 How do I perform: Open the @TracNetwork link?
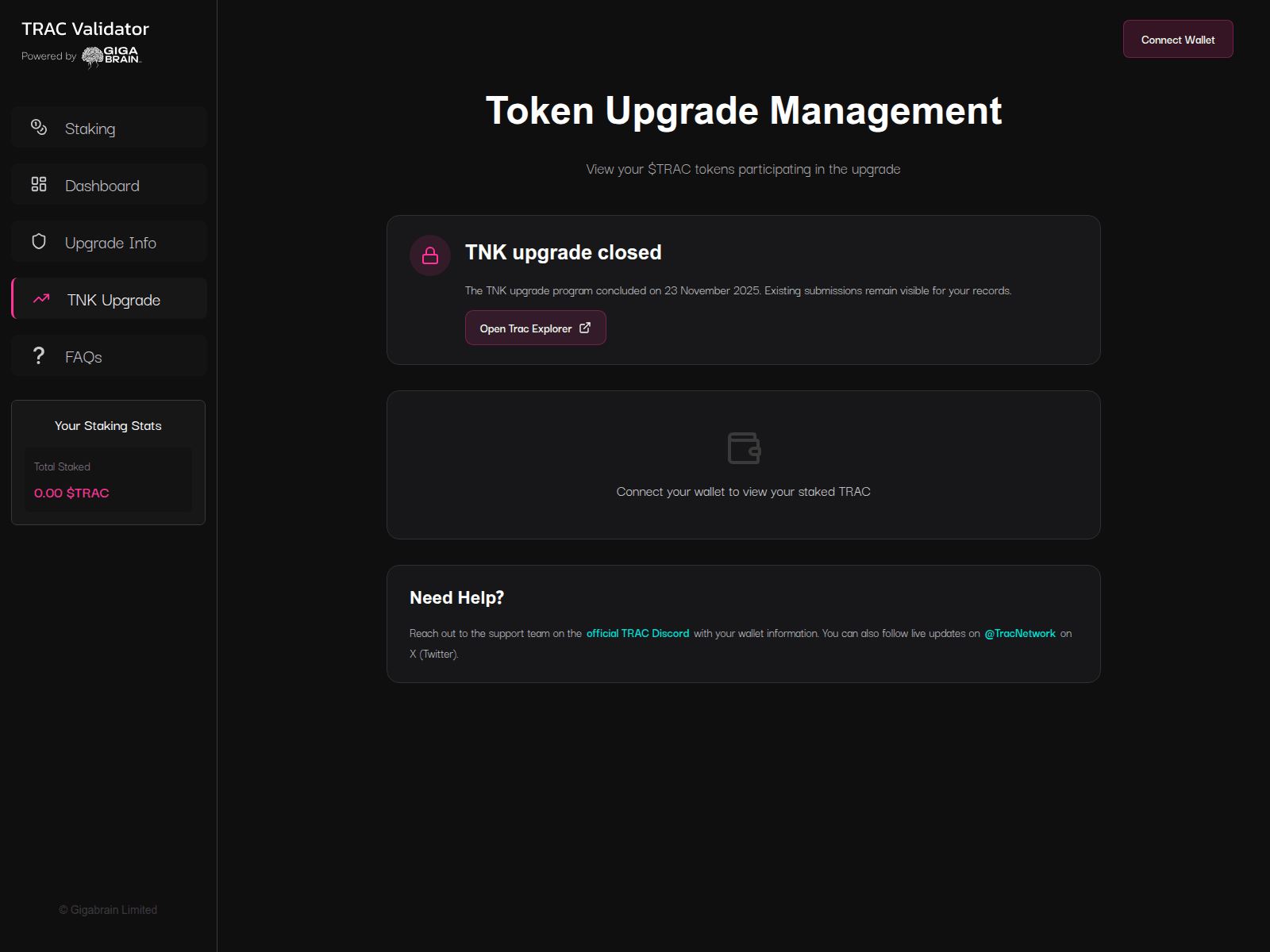pos(1020,633)
